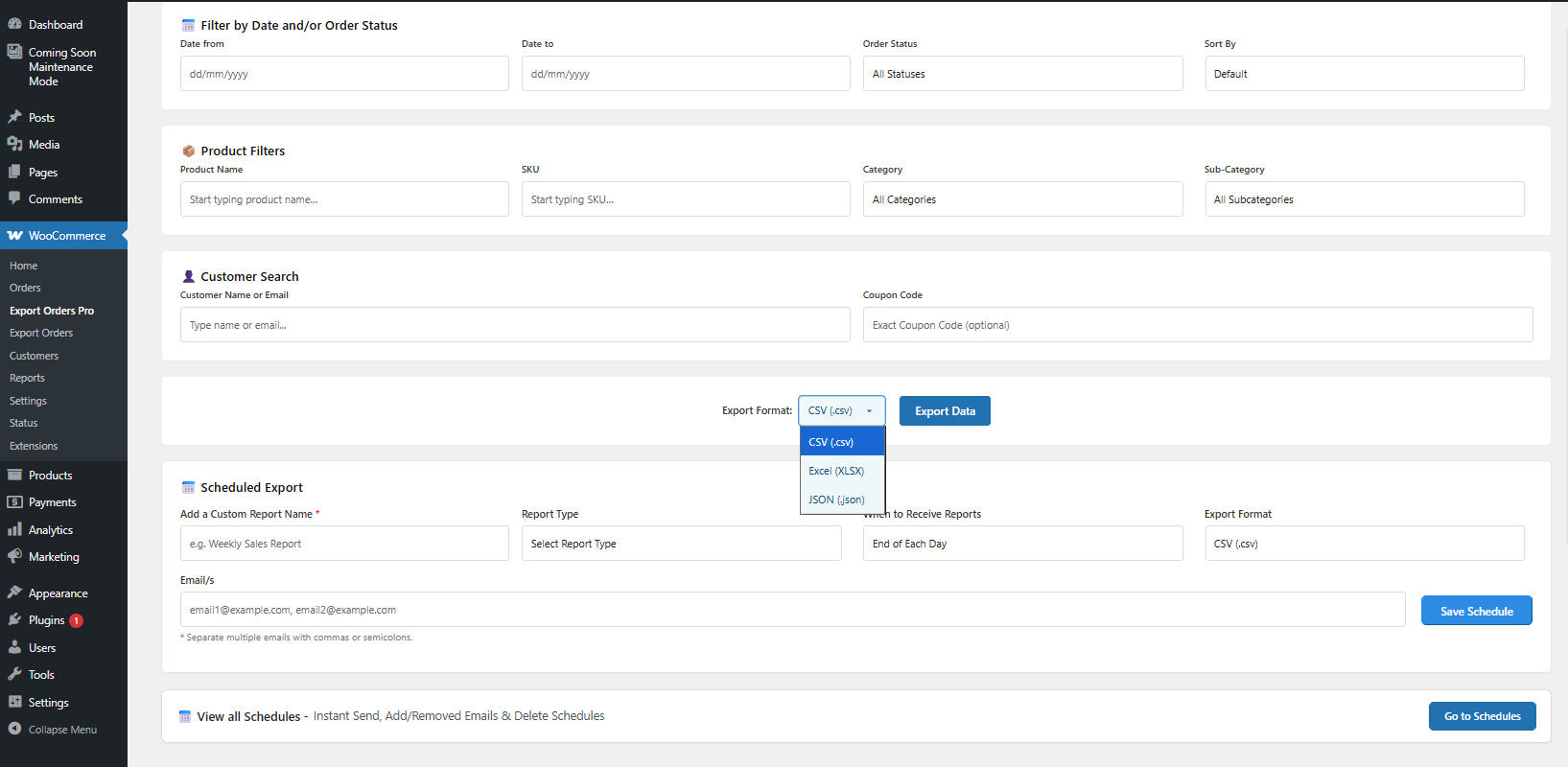Click the Posts pin icon
The height and width of the screenshot is (767, 1568).
(x=14, y=117)
